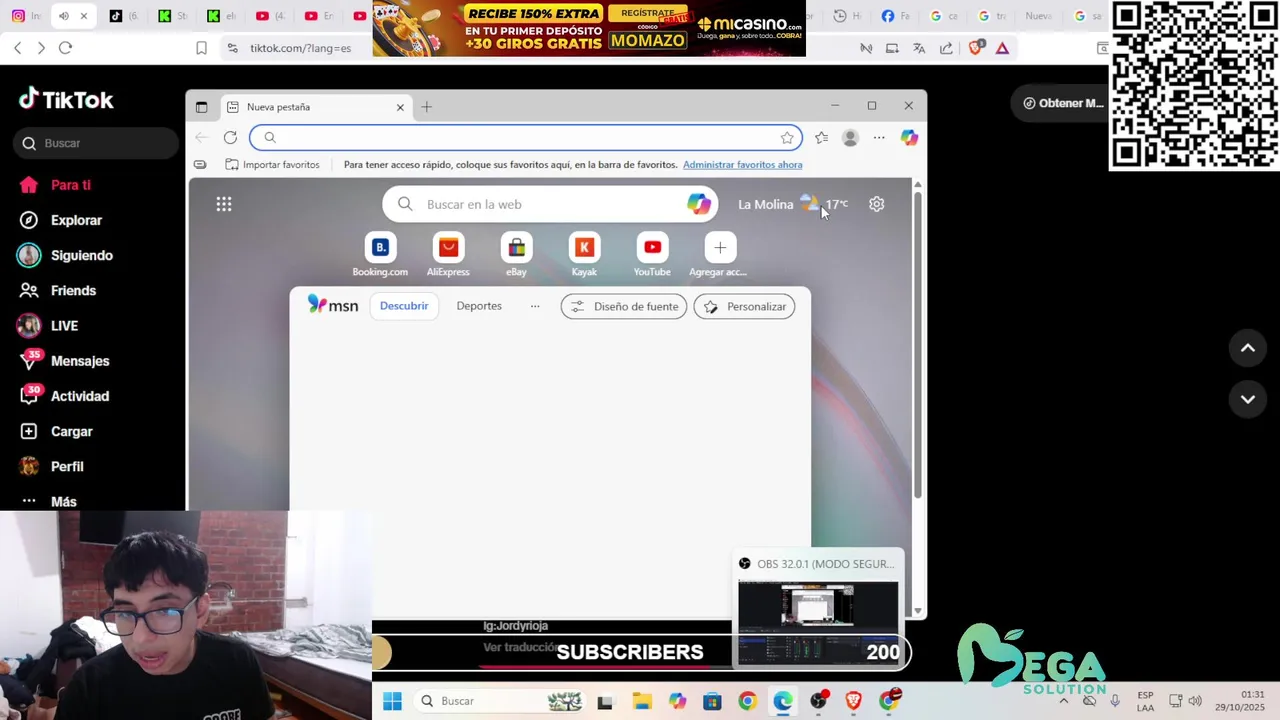Switch to Facebook tab in Brave

click(x=896, y=16)
